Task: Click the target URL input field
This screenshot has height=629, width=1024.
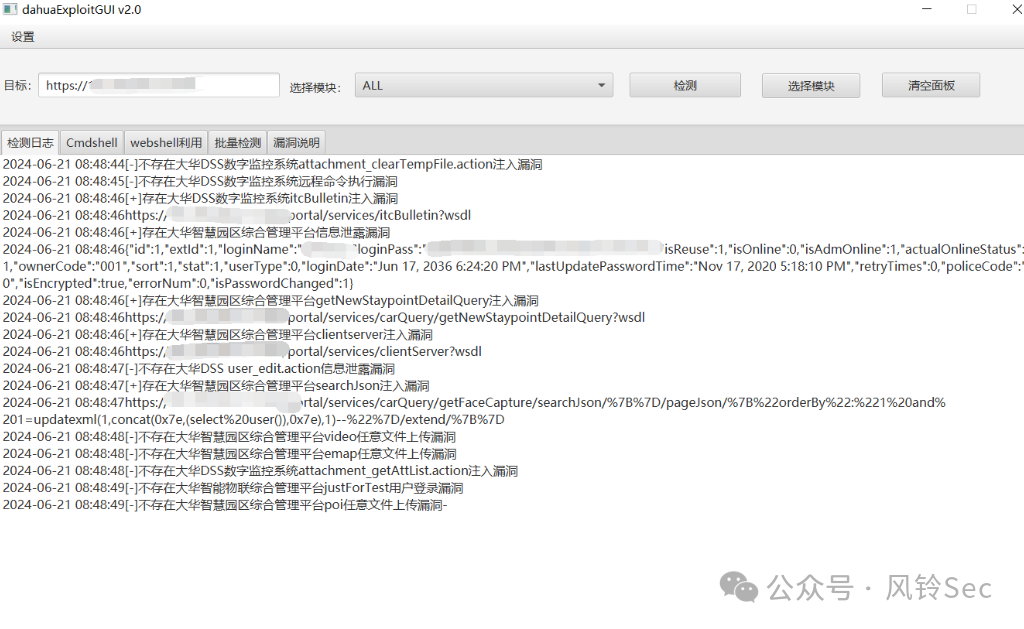Action: coord(159,85)
